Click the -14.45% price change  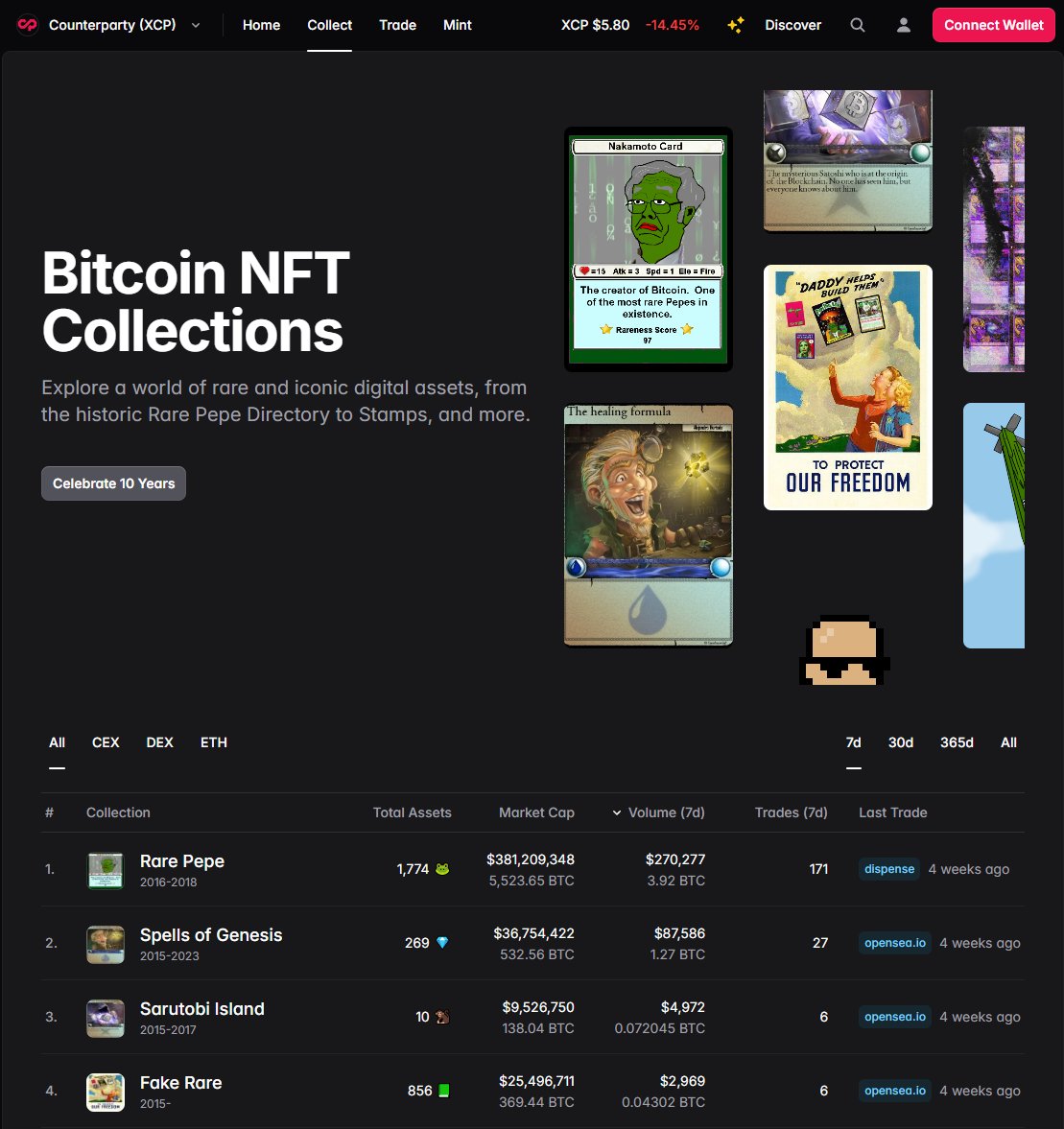click(673, 25)
